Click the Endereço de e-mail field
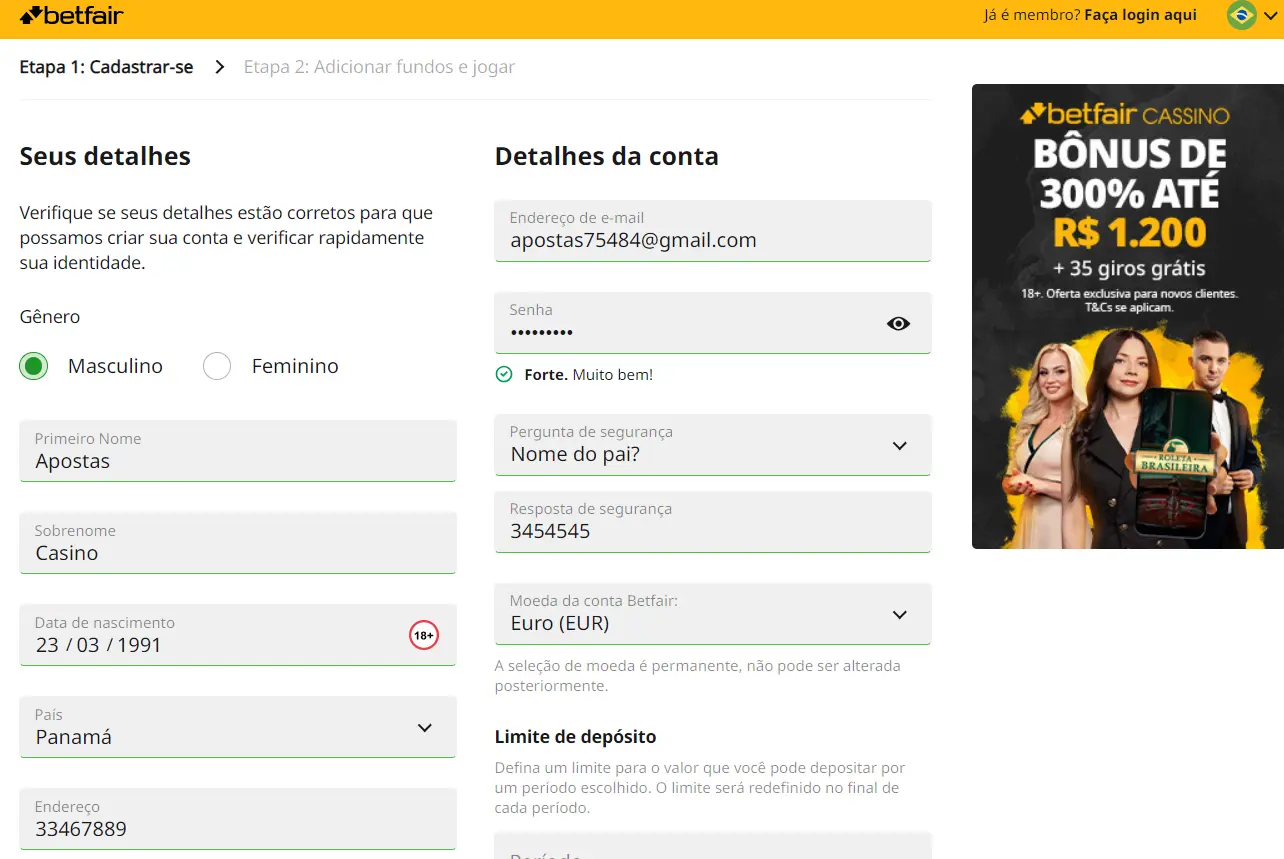Screen dimensions: 1284x859 pyautogui.click(x=713, y=231)
